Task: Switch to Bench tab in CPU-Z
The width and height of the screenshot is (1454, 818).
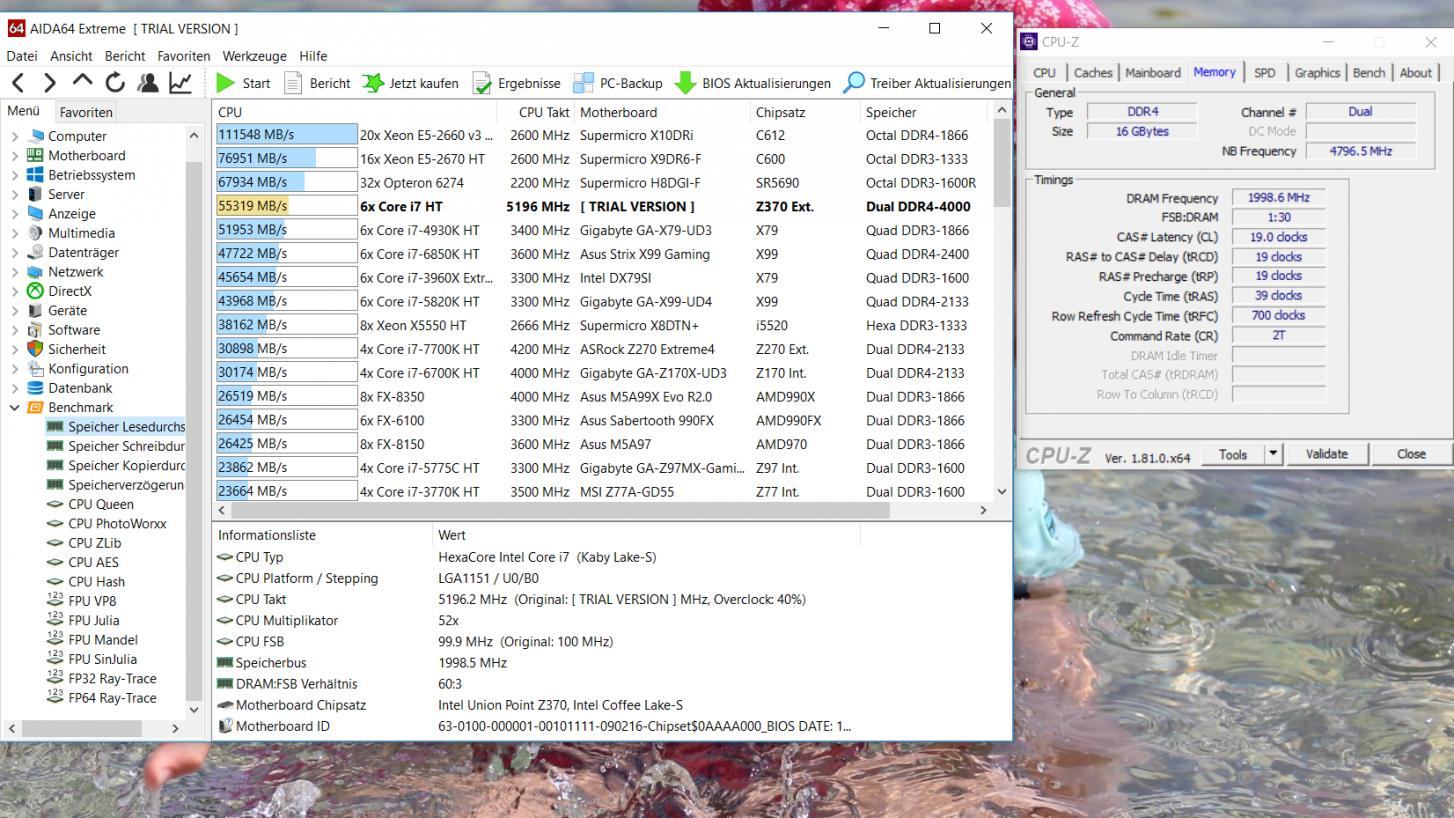Action: pos(1369,72)
